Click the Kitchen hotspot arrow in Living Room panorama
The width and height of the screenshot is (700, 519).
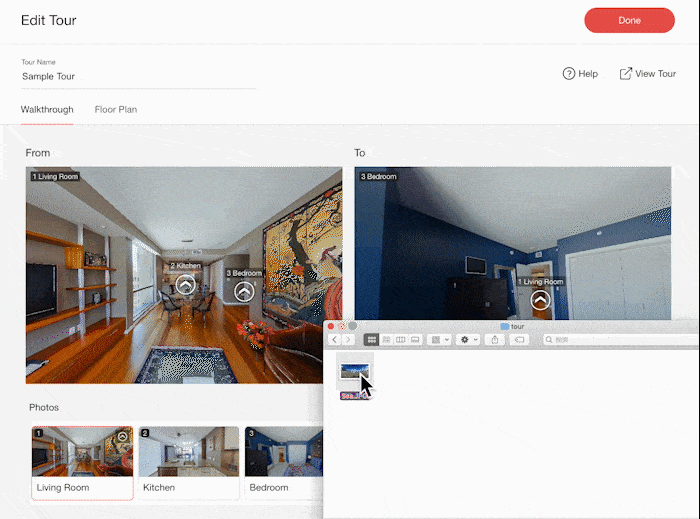[x=185, y=285]
